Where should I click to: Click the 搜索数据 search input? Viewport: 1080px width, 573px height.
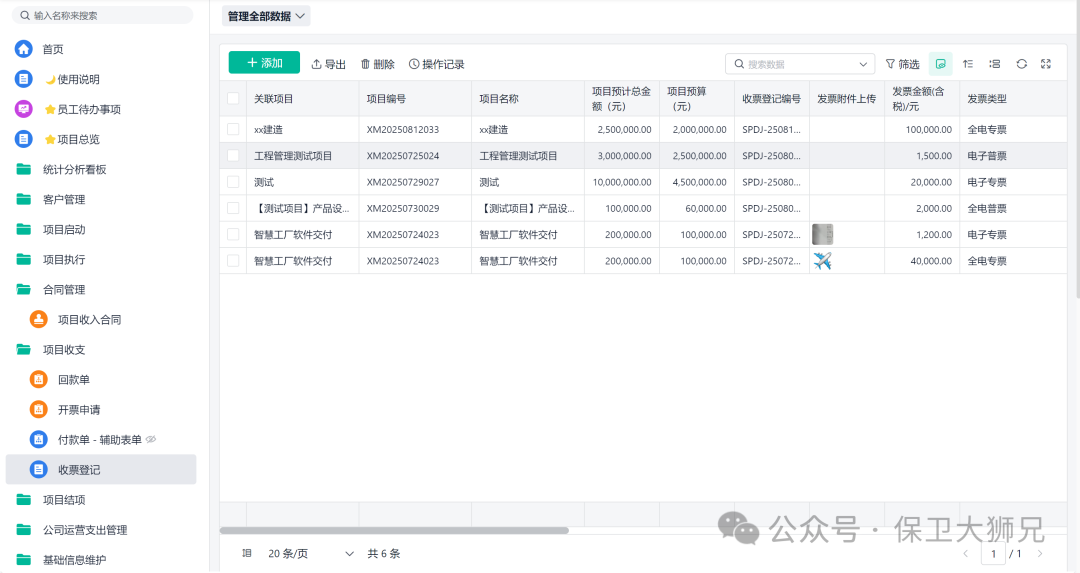click(x=800, y=64)
